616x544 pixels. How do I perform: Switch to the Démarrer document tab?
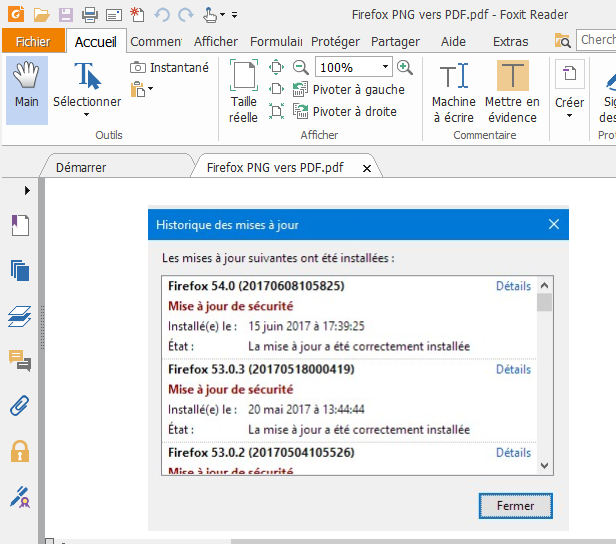tap(81, 168)
